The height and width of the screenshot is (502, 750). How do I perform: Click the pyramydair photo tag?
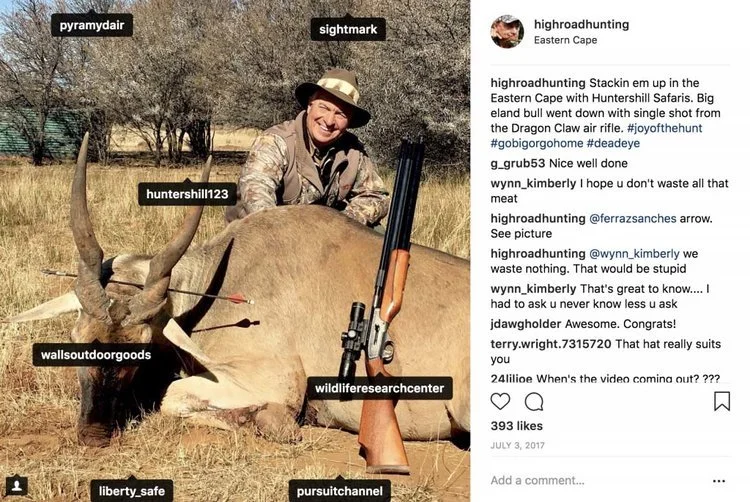(x=92, y=26)
